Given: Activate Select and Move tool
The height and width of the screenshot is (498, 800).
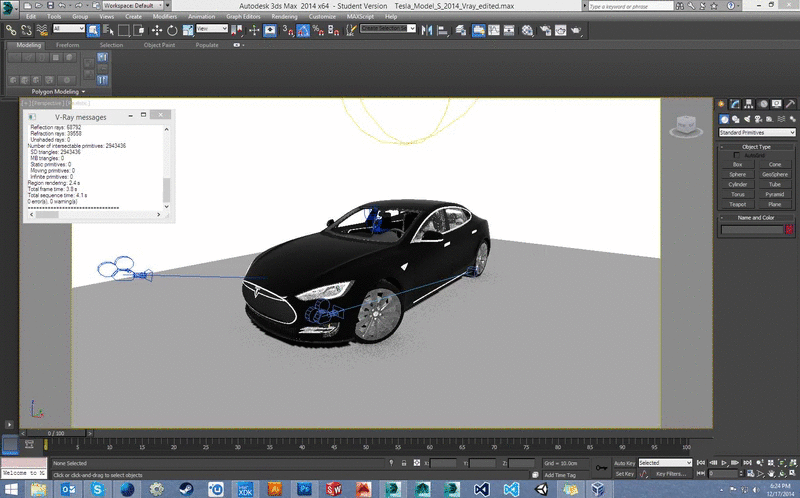Looking at the screenshot, I should click(x=157, y=30).
